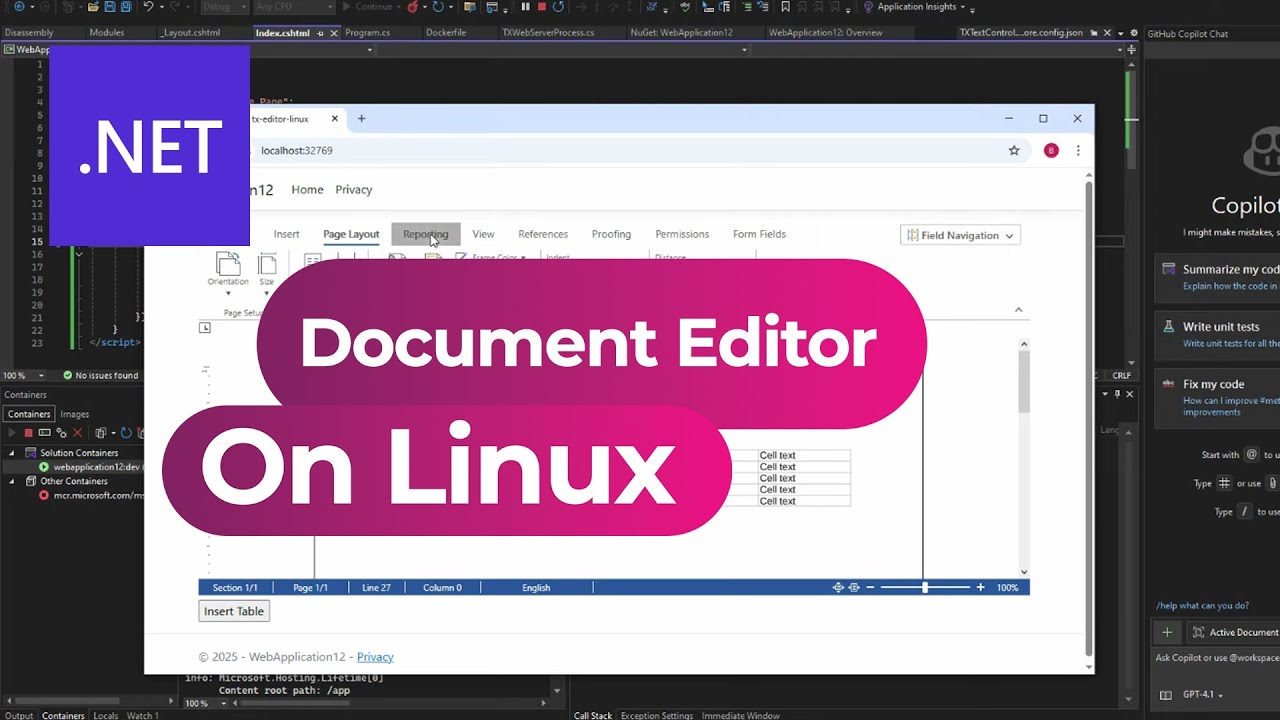Switch to Program.cs editor tab
Image resolution: width=1280 pixels, height=720 pixels.
click(367, 32)
